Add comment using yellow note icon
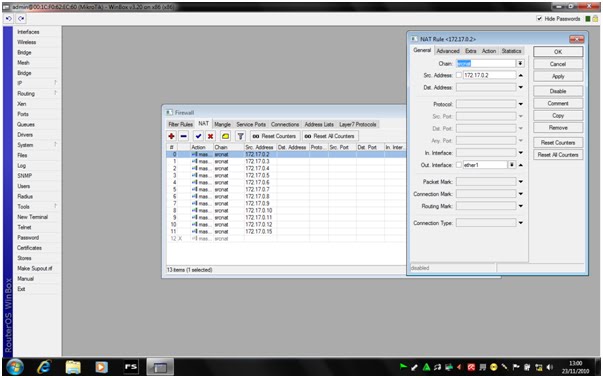 (x=225, y=136)
